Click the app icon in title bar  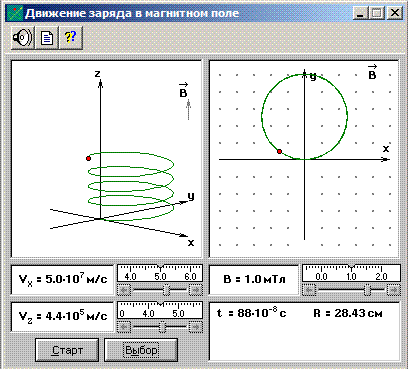(14, 13)
